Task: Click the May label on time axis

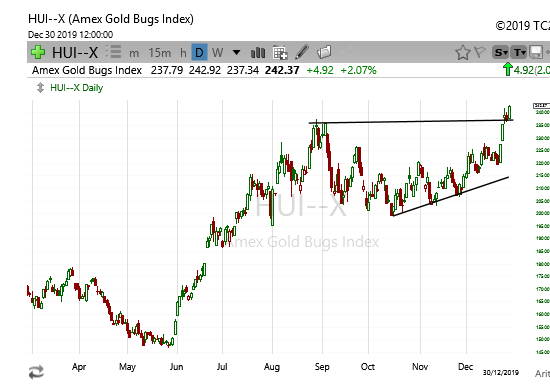Action: click(127, 367)
